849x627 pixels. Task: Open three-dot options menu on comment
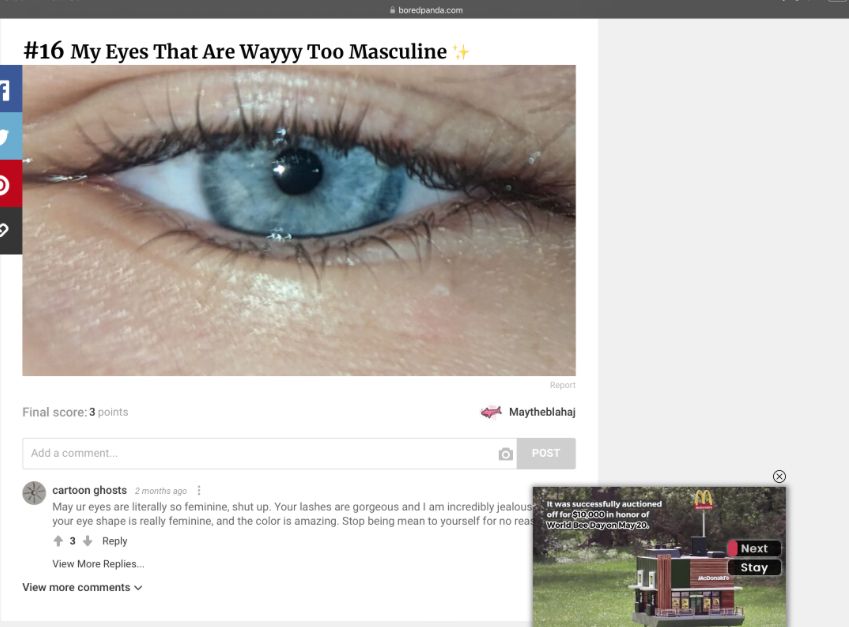coord(199,491)
